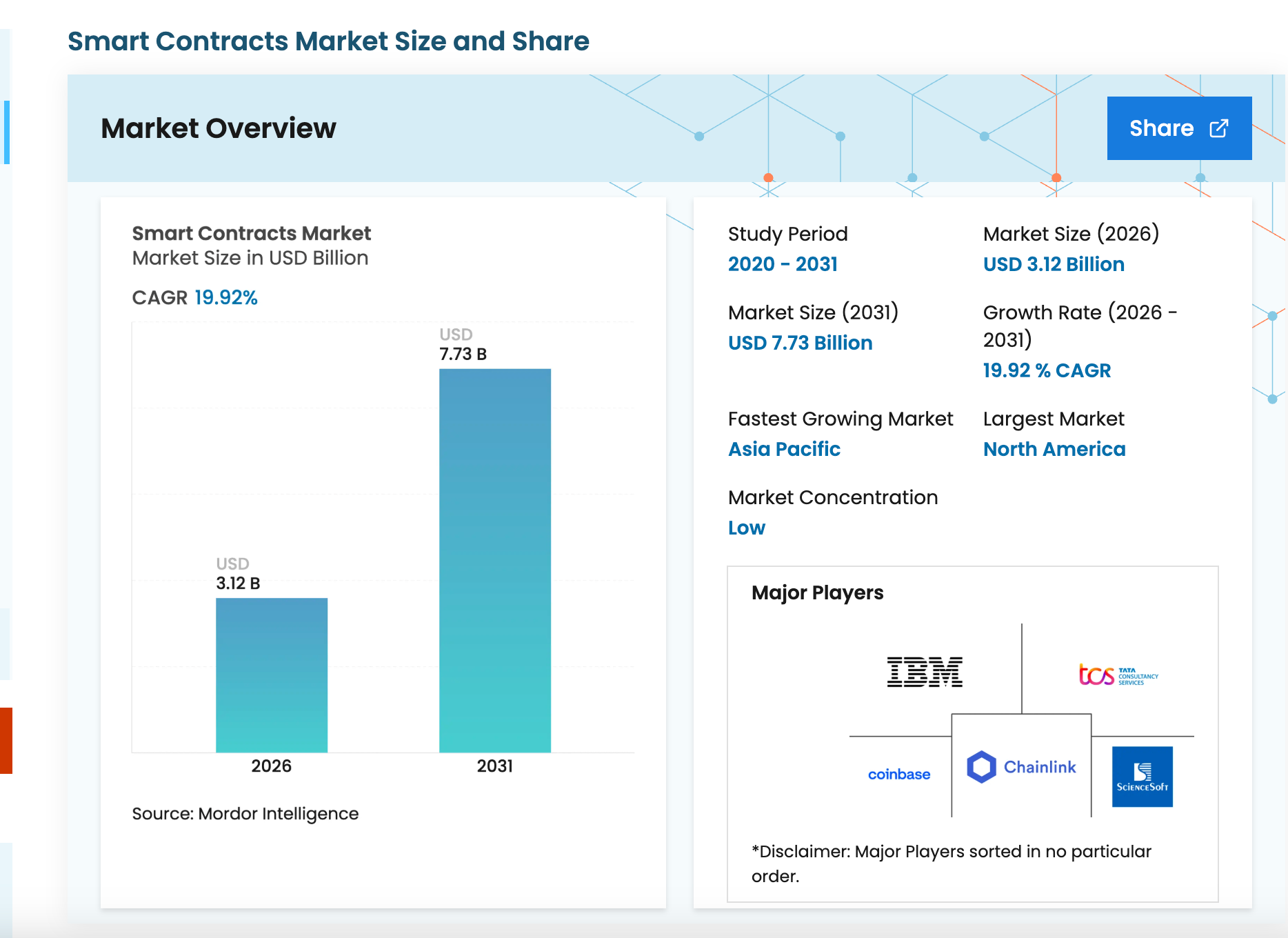
Task: Click the CAGR 19.92% value
Action: 225,297
